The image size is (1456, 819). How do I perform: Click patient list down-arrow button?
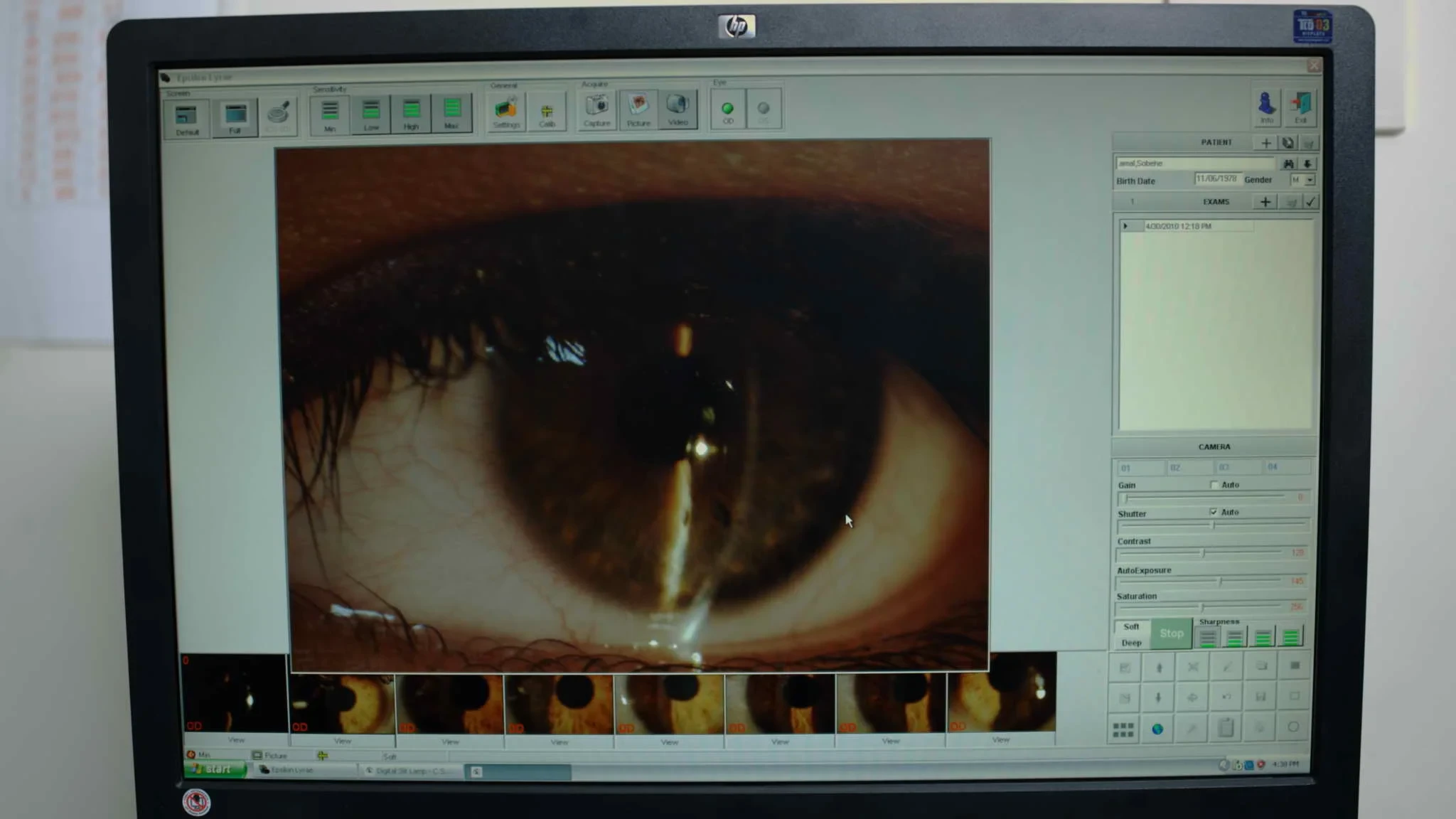pyautogui.click(x=1307, y=164)
